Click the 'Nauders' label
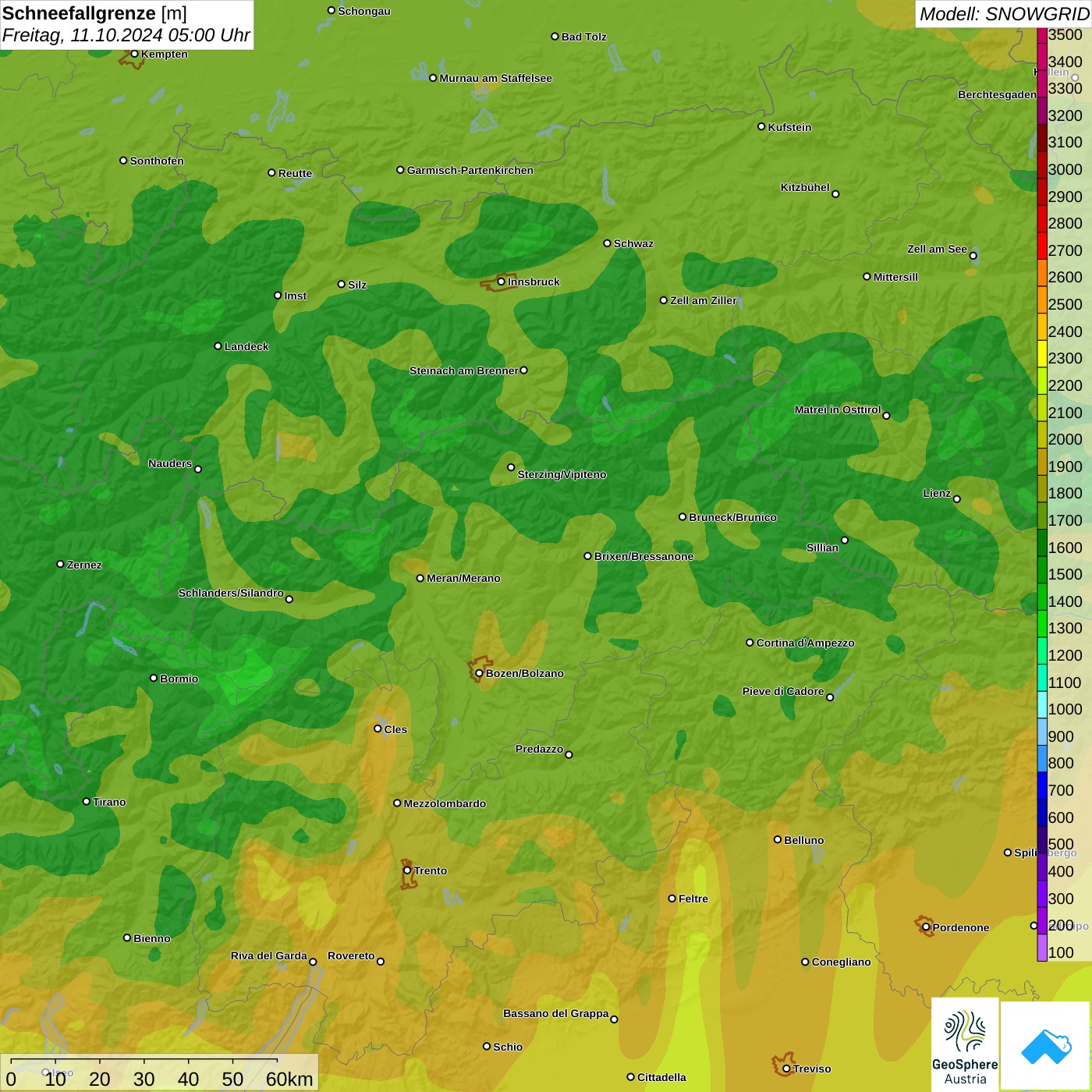Viewport: 1092px width, 1092px height. [170, 463]
